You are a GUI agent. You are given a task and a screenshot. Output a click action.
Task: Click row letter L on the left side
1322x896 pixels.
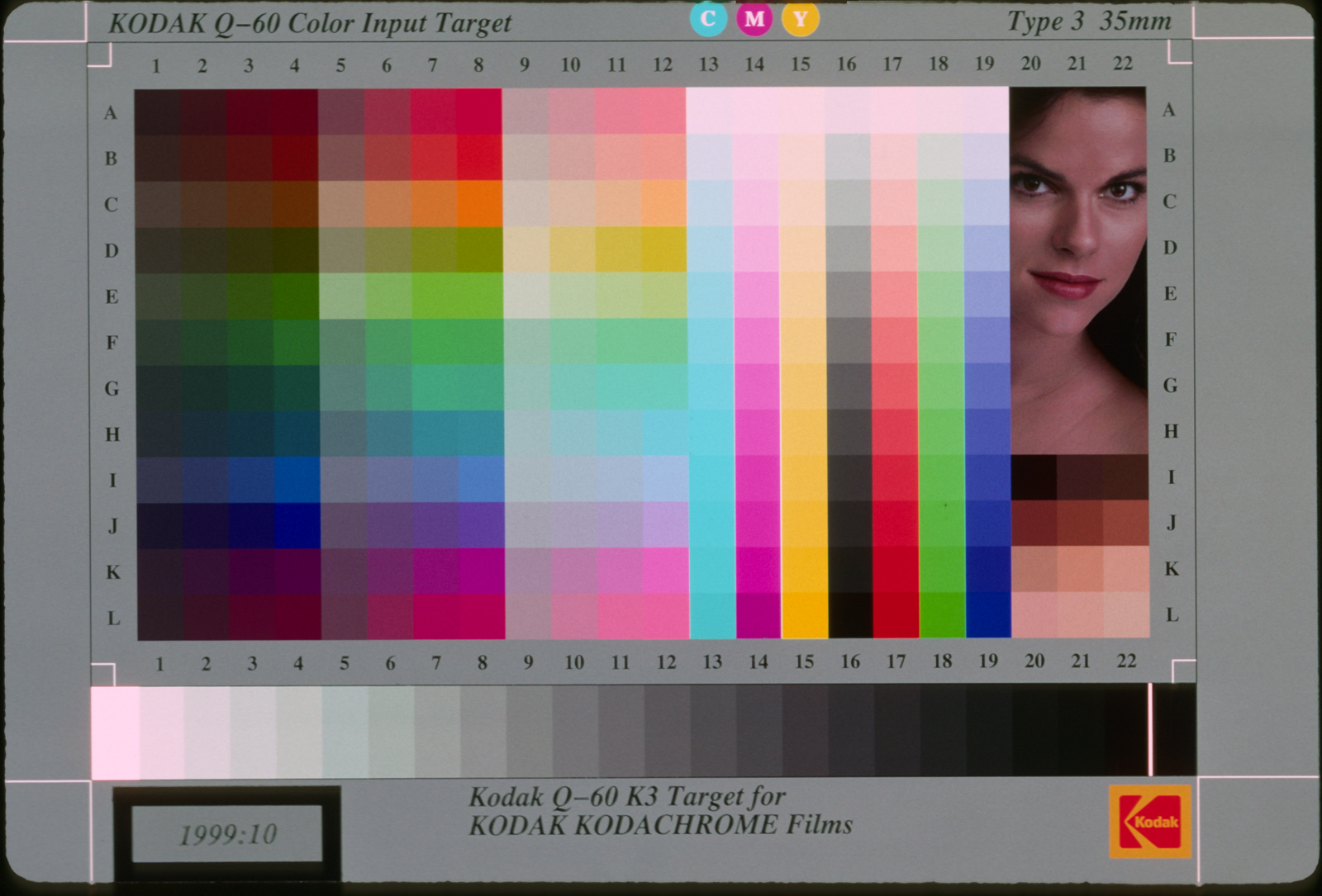113,618
